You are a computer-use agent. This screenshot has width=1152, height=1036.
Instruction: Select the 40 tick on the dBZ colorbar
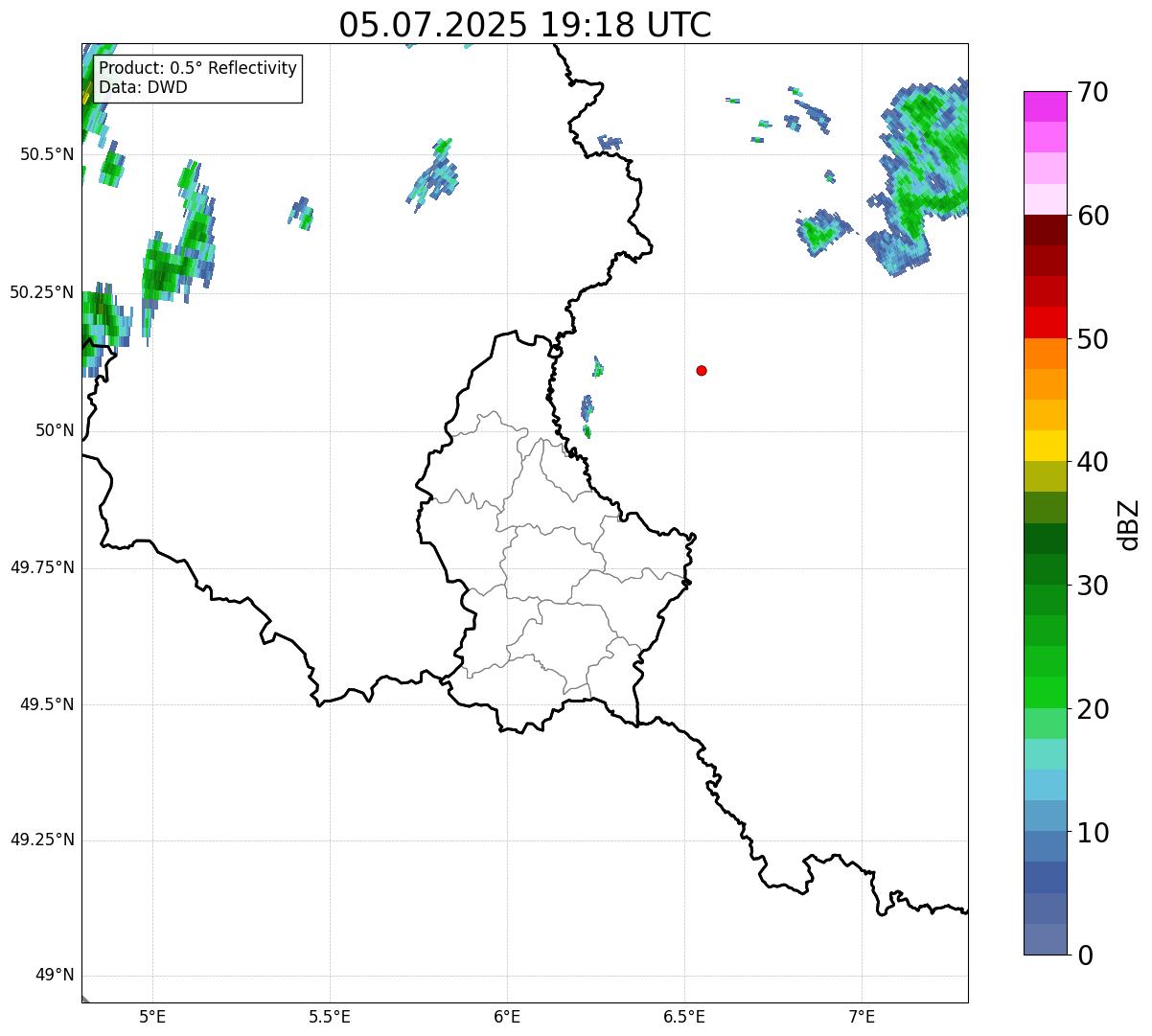[1093, 462]
